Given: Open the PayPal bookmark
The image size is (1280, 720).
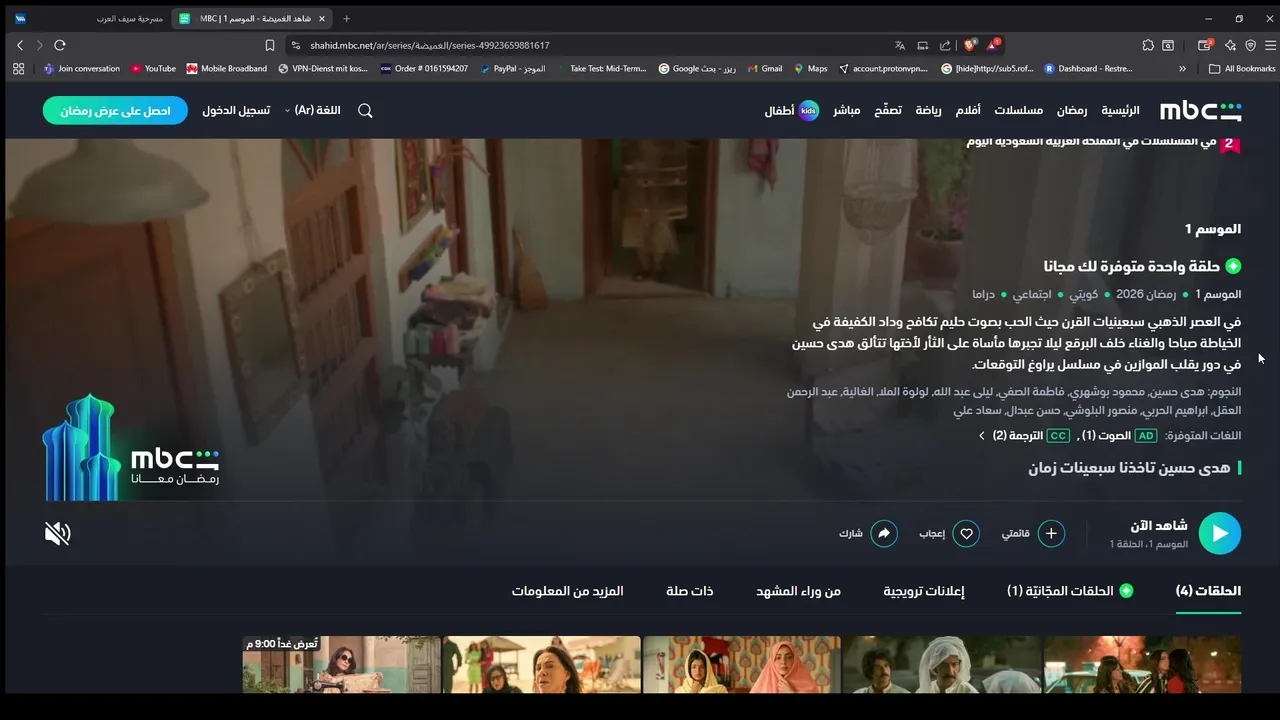Looking at the screenshot, I should [512, 69].
